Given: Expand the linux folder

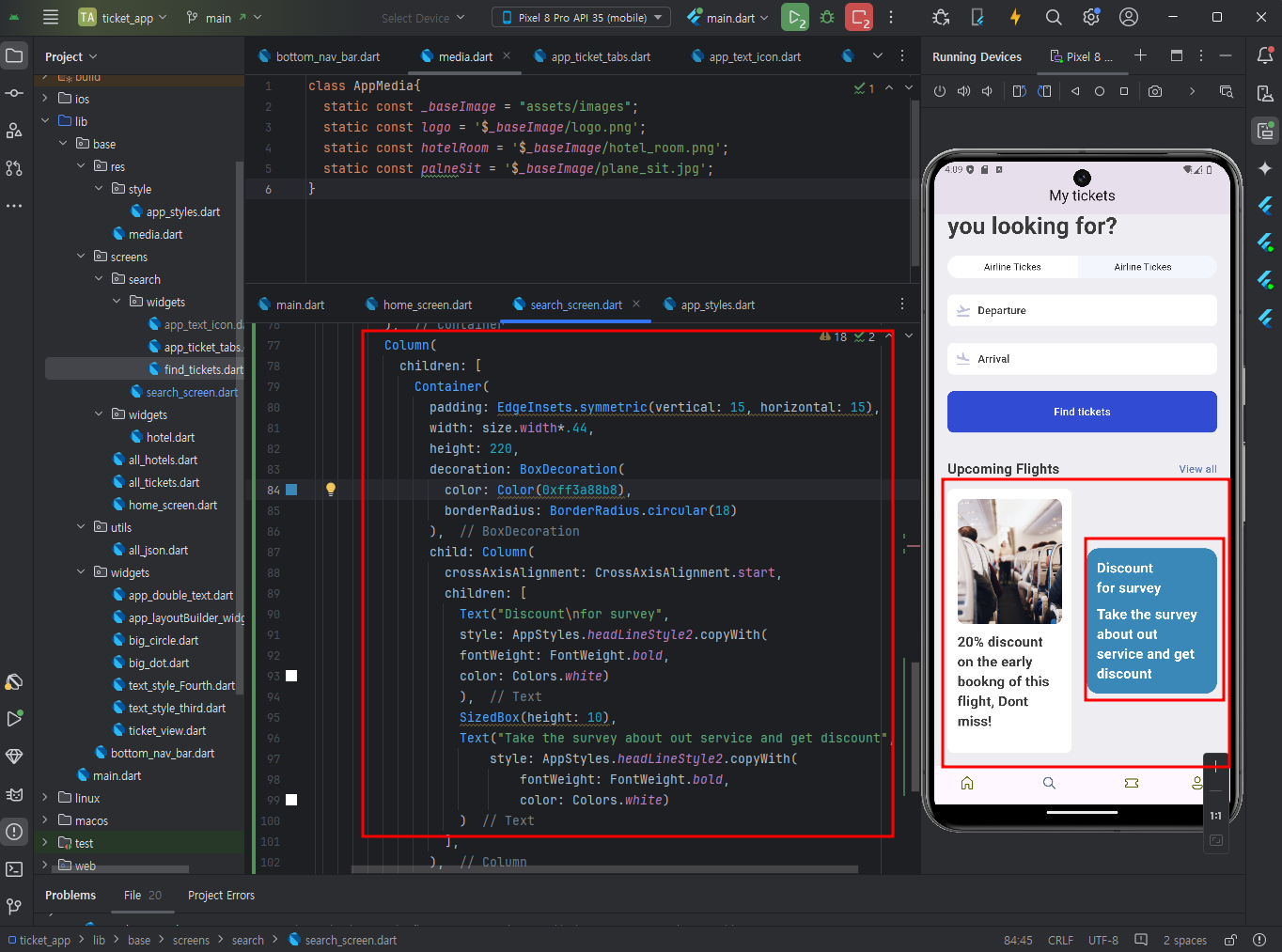Looking at the screenshot, I should [45, 798].
